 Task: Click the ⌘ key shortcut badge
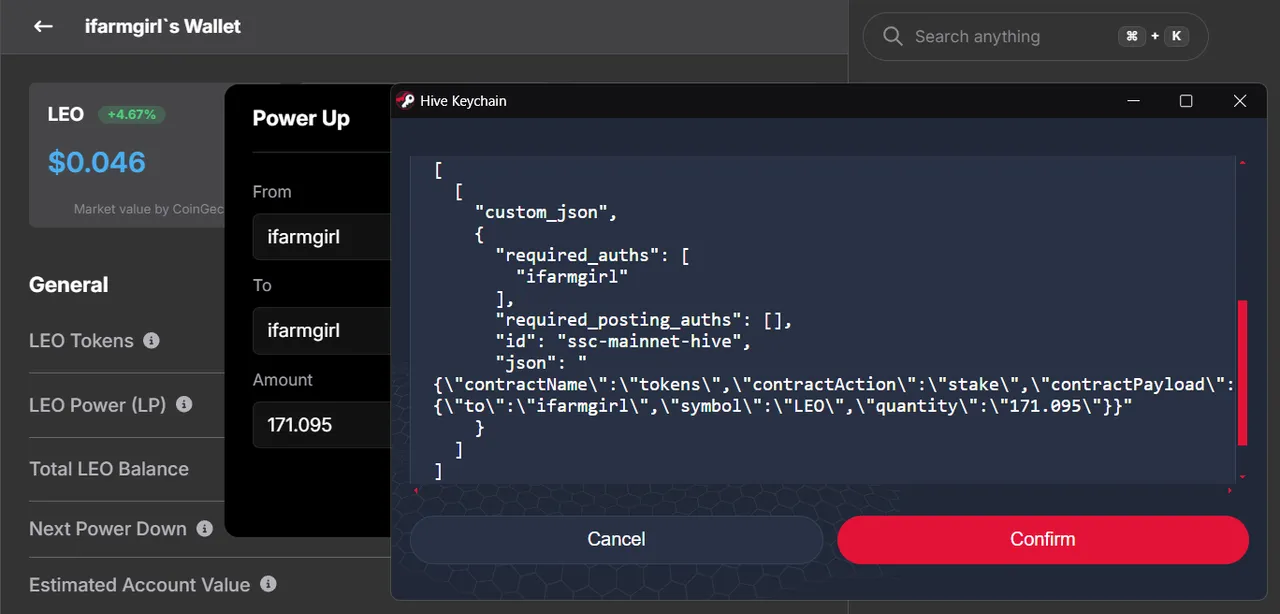point(1131,36)
